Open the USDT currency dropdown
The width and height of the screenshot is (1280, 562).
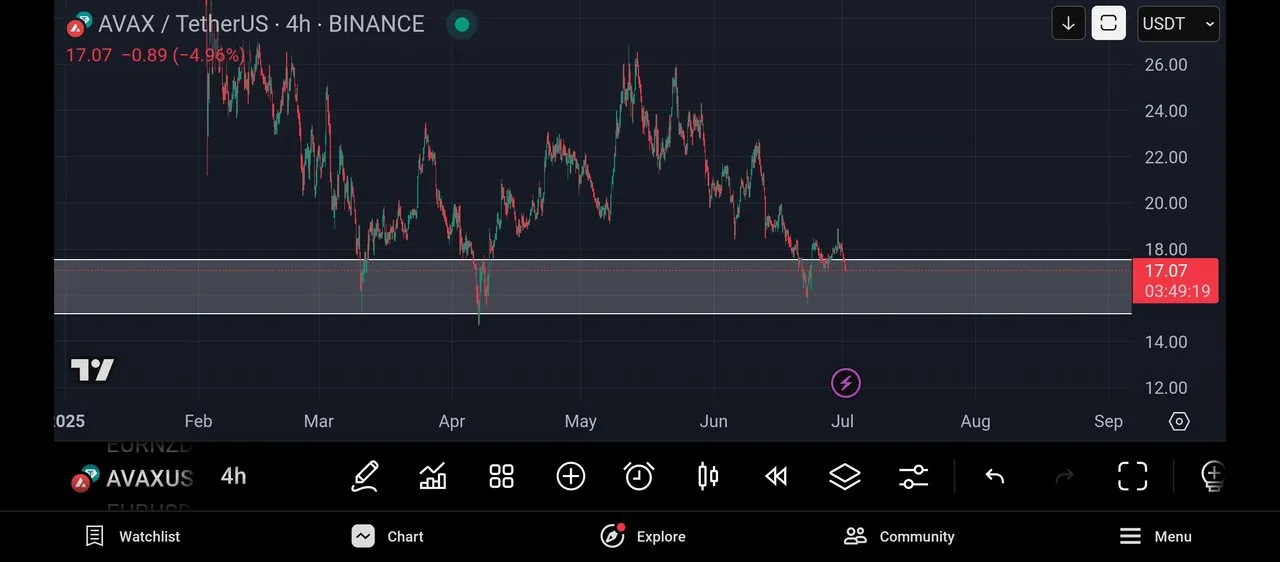coord(1179,24)
